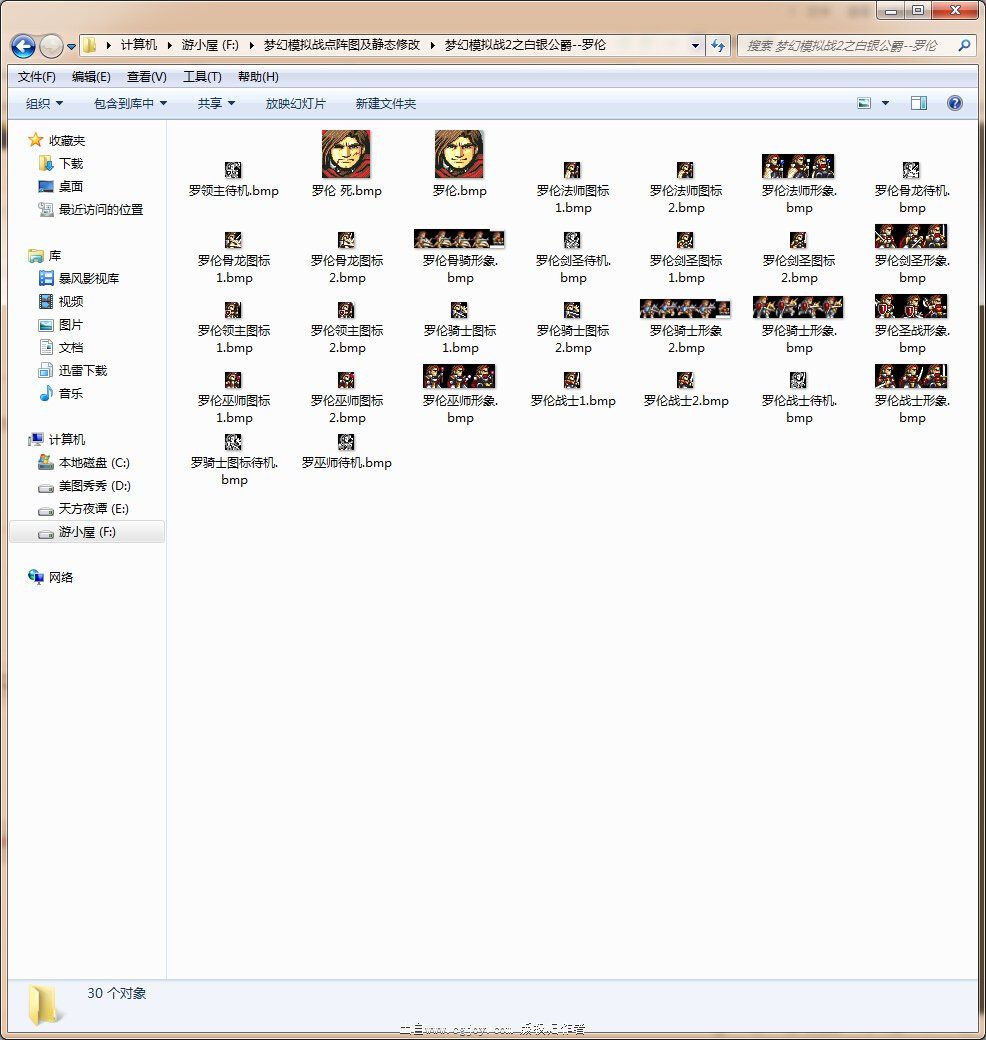This screenshot has width=986, height=1040.
Task: Click the 放映幻灯片 button
Action: (x=295, y=103)
